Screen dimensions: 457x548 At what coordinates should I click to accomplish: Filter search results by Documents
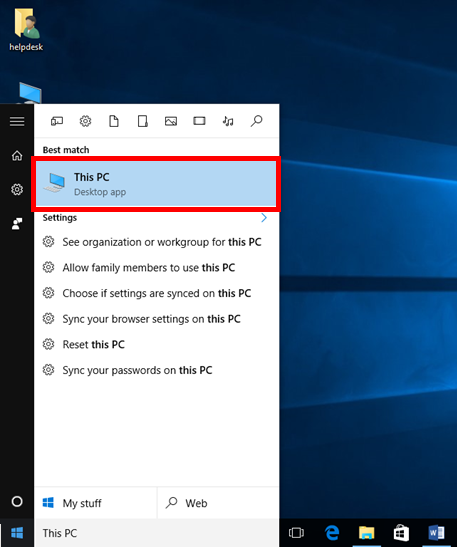click(x=114, y=121)
